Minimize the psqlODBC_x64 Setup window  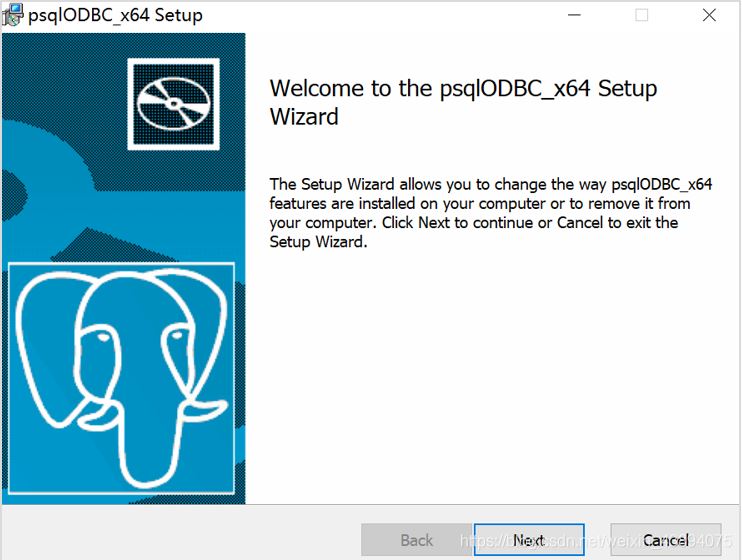[x=574, y=15]
